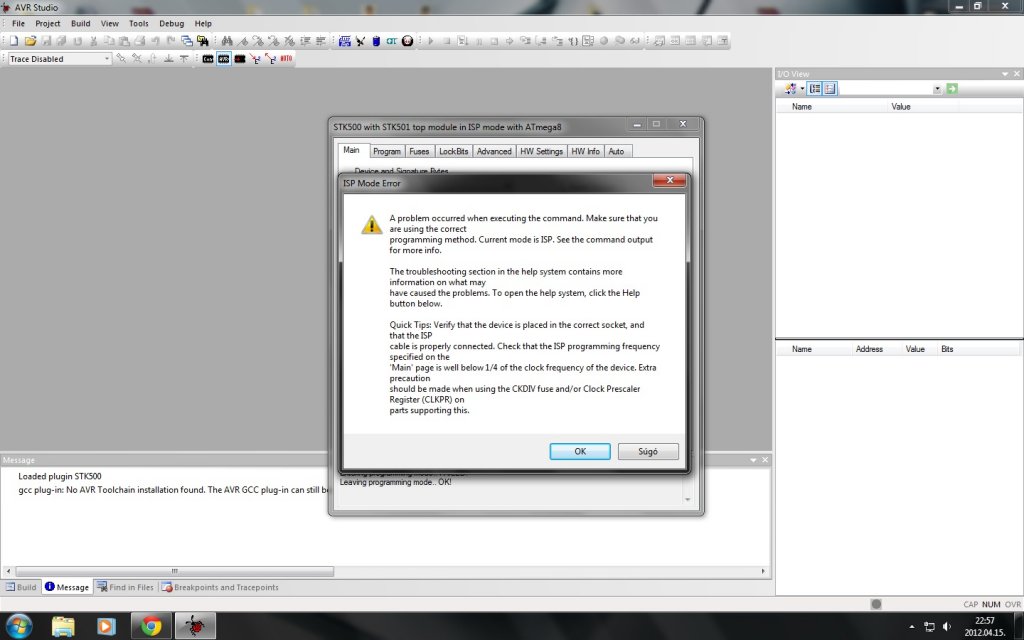Click 'Loaded plugin STK500' message line

coord(59,476)
